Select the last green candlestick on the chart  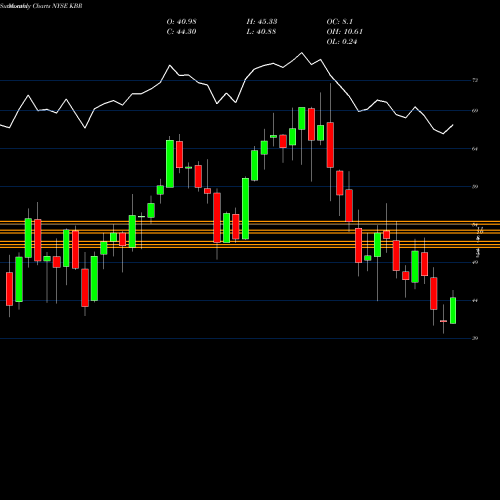pyautogui.click(x=453, y=310)
